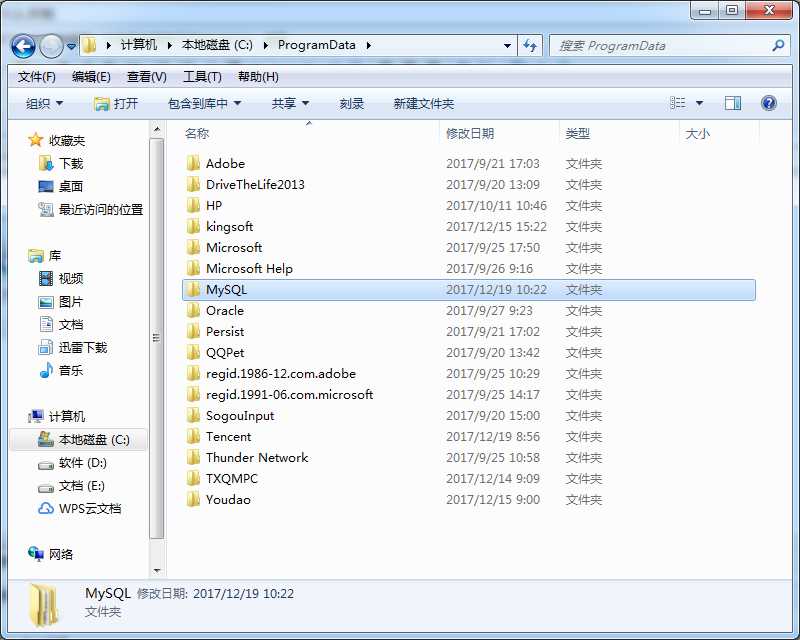Open the 组织 dropdown menu
Image resolution: width=800 pixels, height=640 pixels.
coord(44,104)
